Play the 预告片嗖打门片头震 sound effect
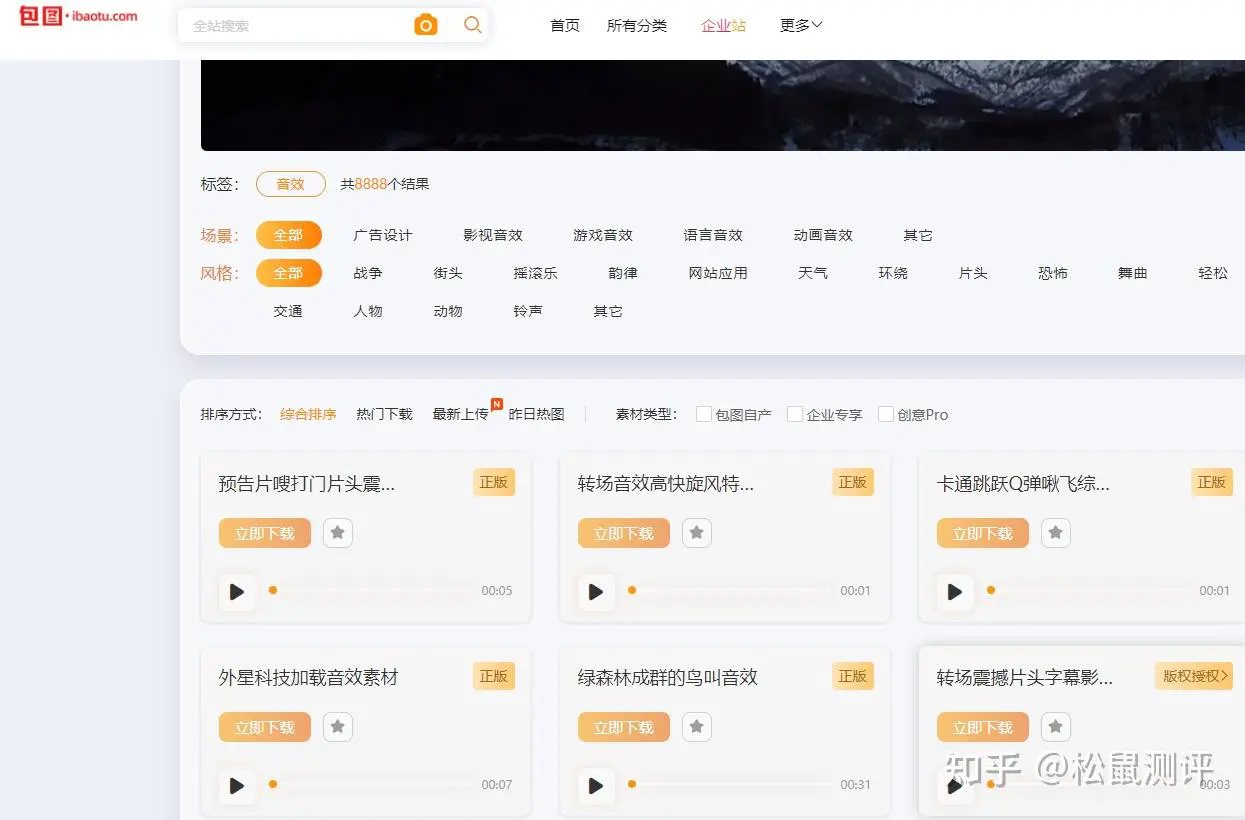 tap(237, 592)
